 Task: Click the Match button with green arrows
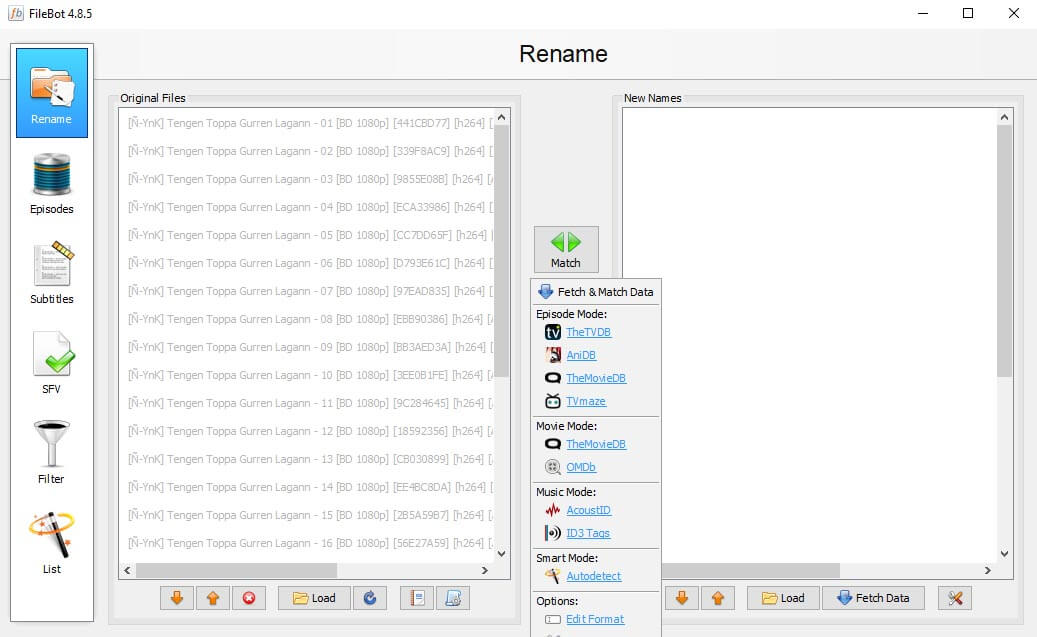(x=566, y=249)
